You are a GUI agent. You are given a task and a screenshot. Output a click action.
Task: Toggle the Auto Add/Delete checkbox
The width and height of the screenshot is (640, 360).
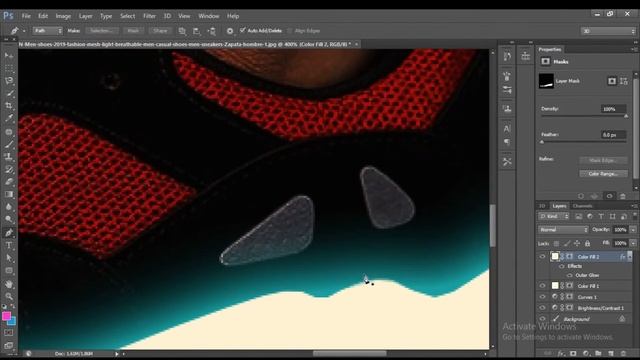pos(242,30)
